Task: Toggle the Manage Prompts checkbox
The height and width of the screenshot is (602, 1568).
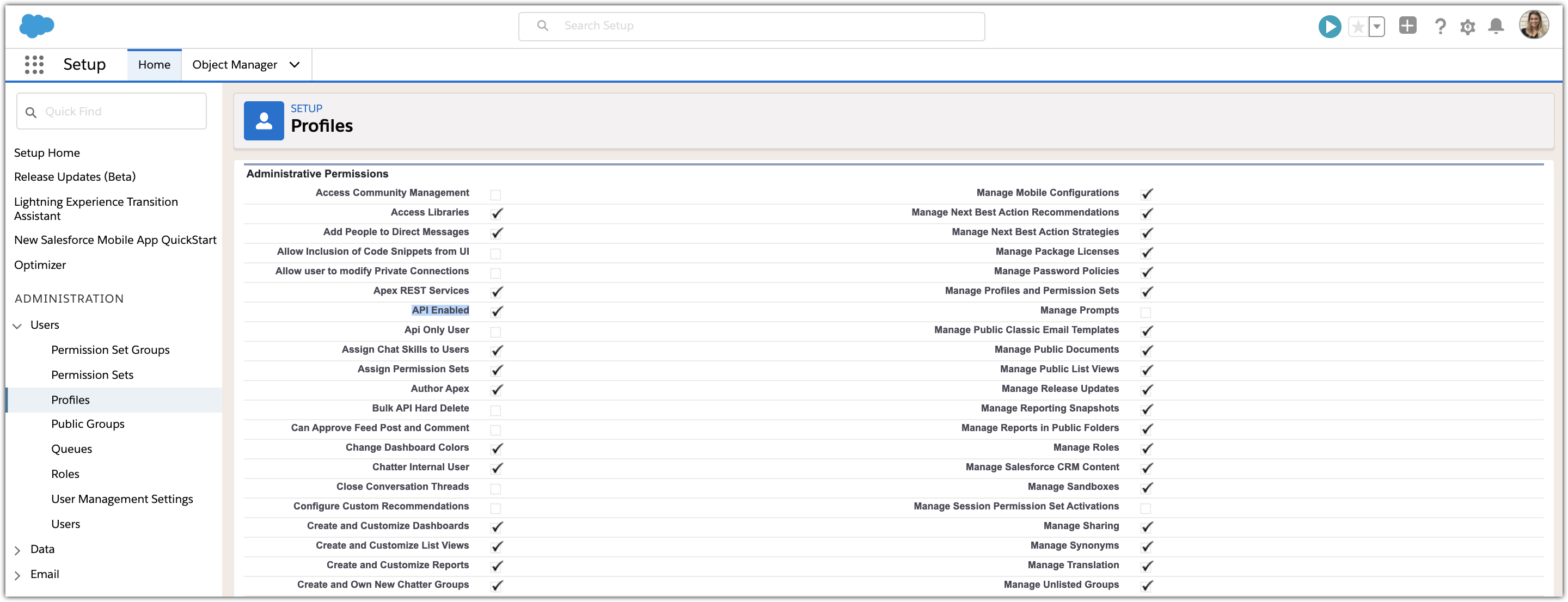Action: click(x=1145, y=312)
